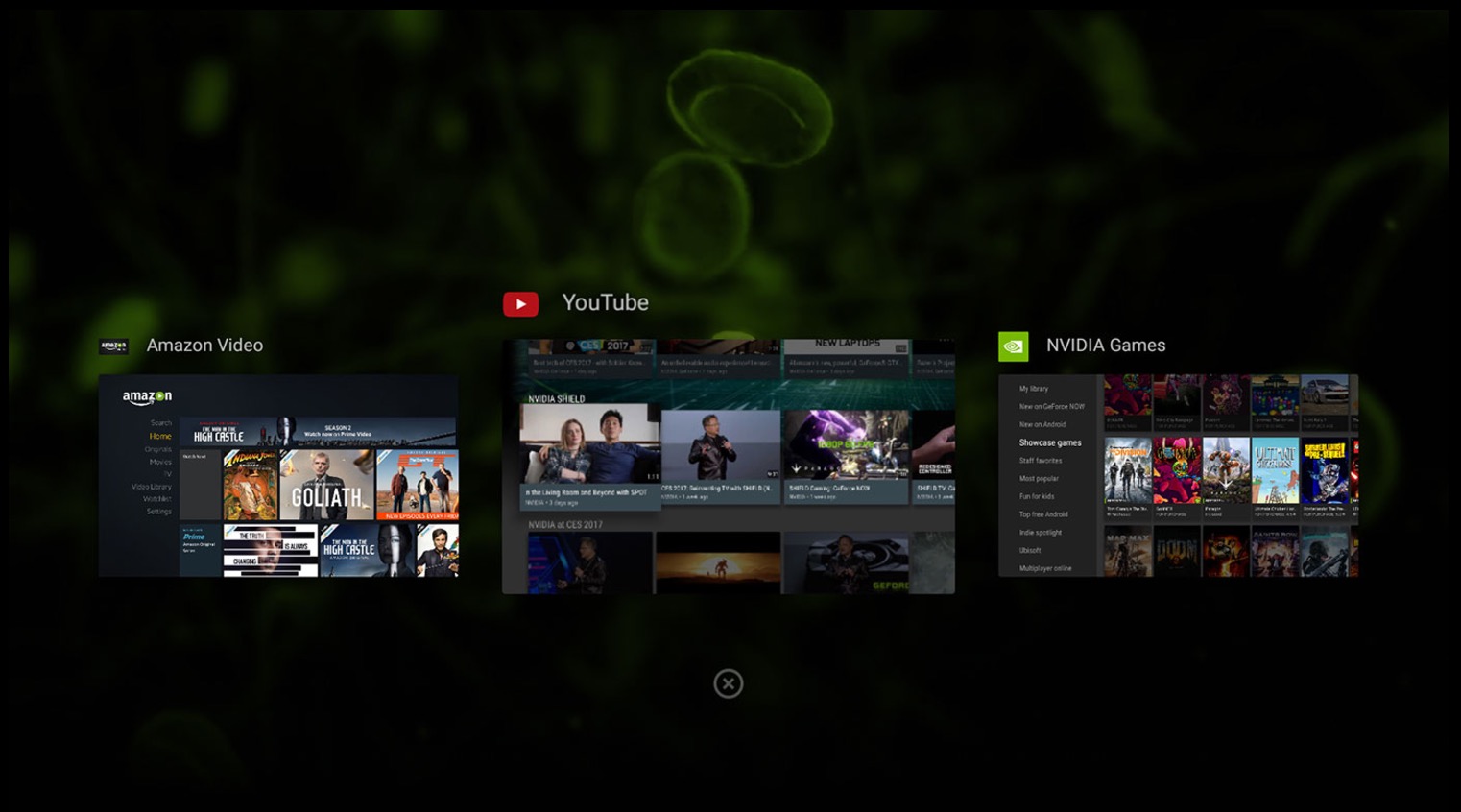The height and width of the screenshot is (812, 1461).
Task: Click the red YouTube play icon
Action: point(520,304)
